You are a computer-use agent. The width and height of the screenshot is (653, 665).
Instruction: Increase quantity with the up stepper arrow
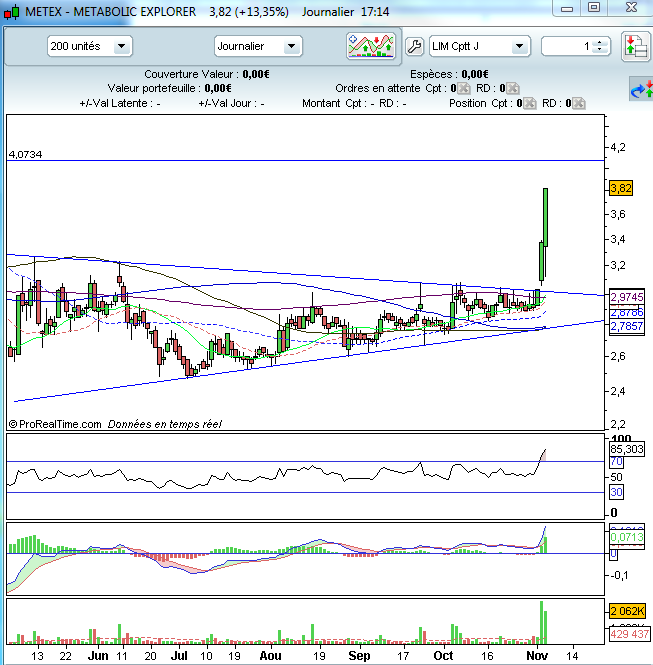[x=600, y=42]
